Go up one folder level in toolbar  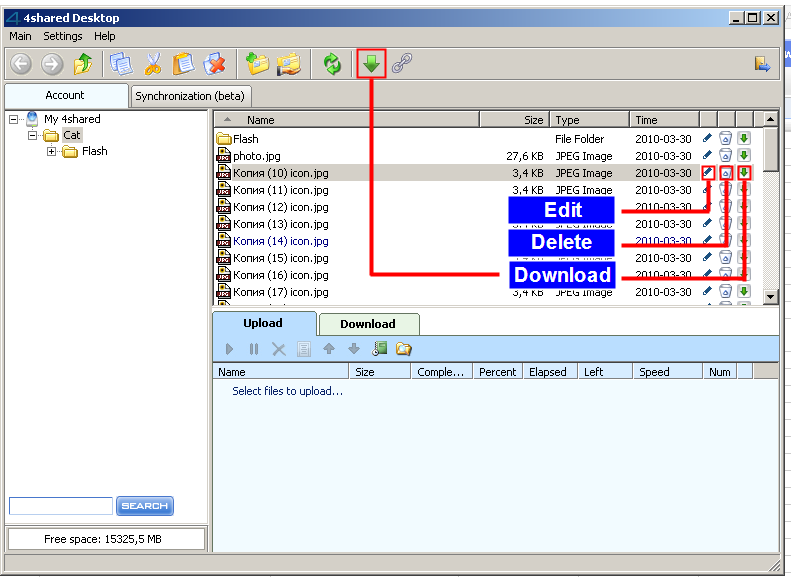pos(83,64)
